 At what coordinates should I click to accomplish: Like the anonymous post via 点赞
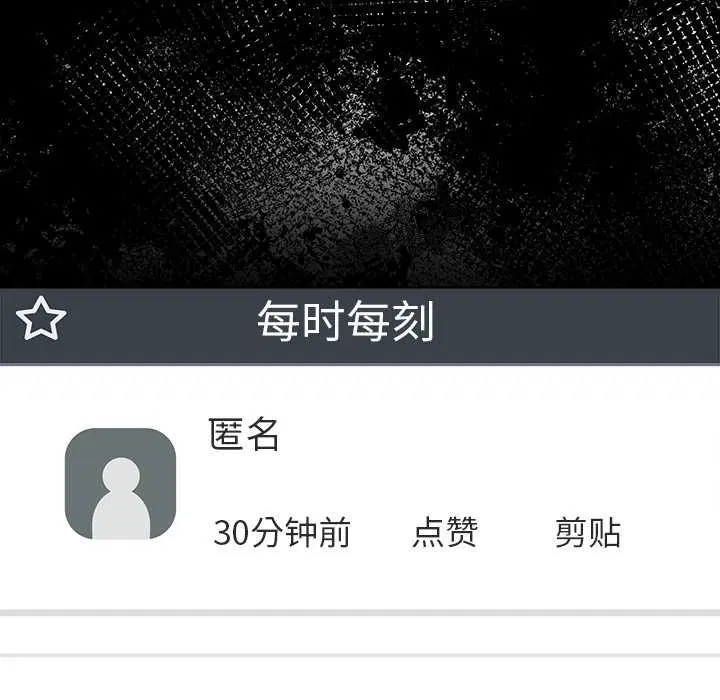[x=445, y=532]
